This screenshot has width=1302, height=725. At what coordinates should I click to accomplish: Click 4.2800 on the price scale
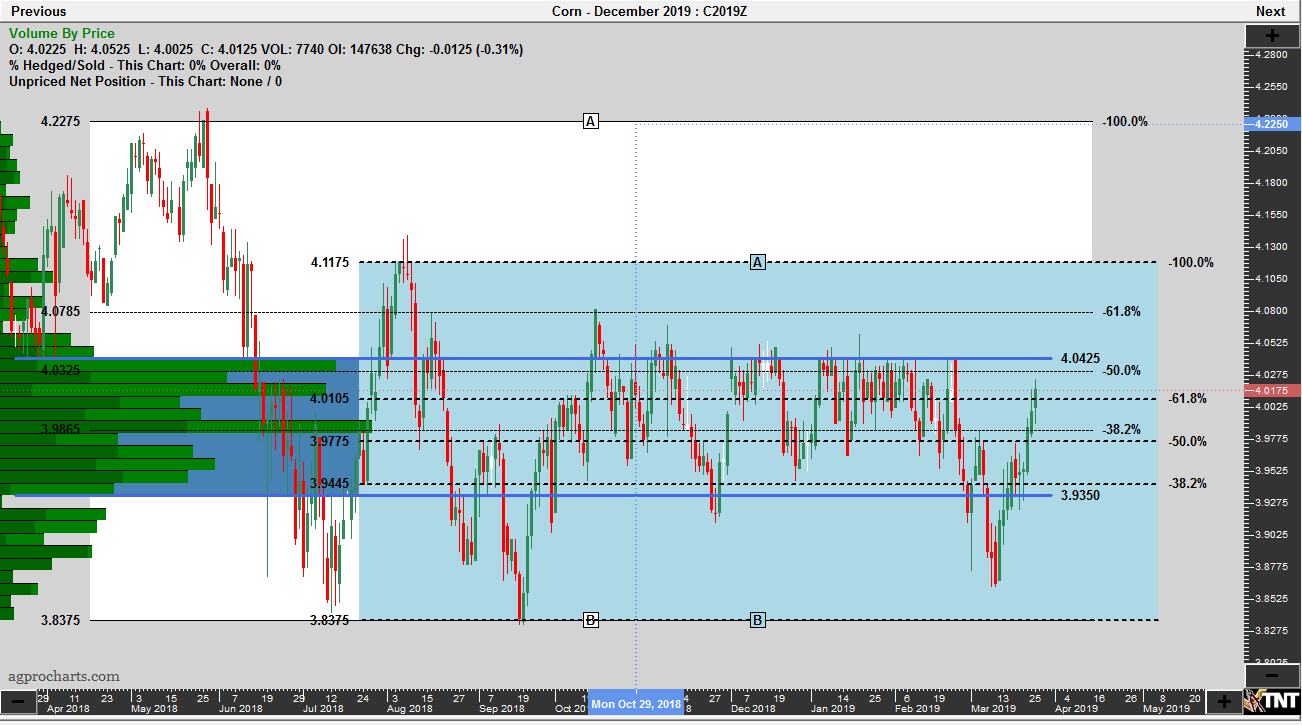[x=1273, y=54]
